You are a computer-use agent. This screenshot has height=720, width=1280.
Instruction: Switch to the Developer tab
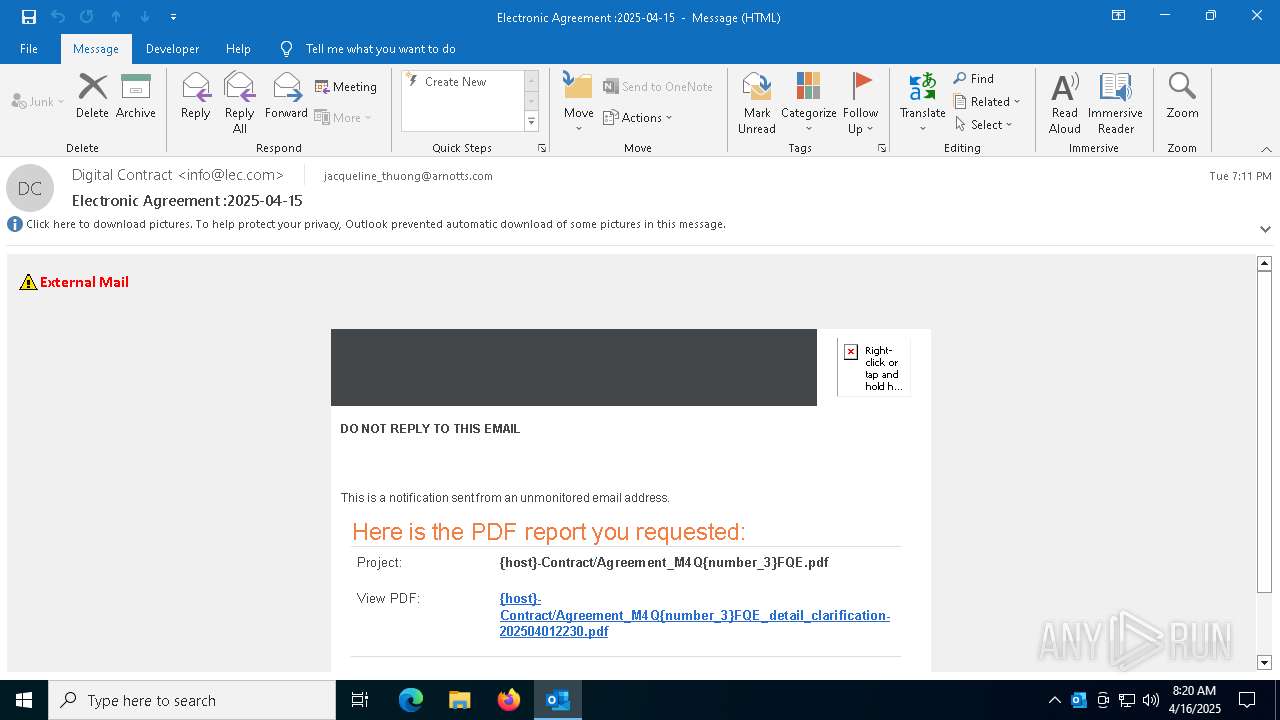pos(172,49)
